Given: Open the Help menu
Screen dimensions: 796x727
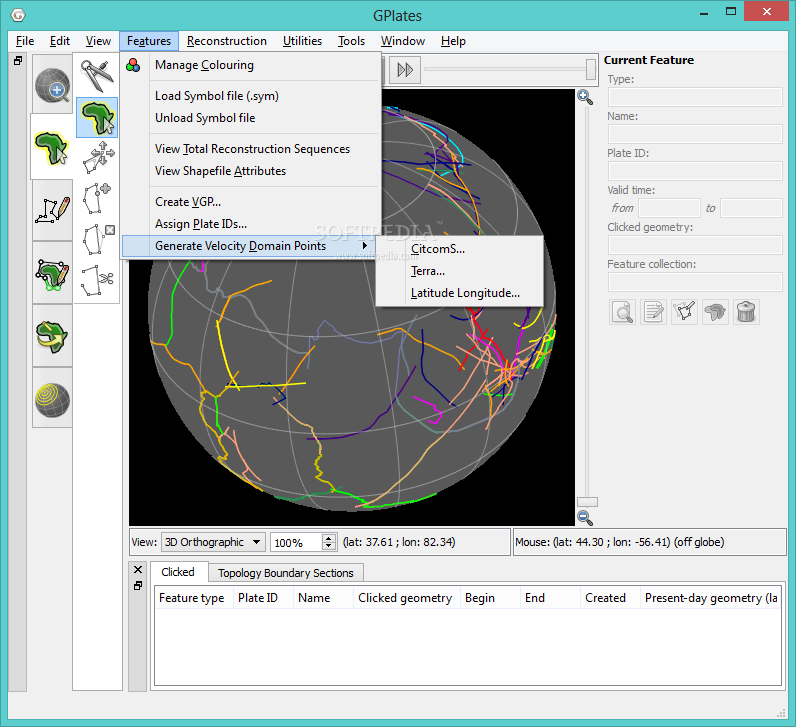Looking at the screenshot, I should 453,41.
